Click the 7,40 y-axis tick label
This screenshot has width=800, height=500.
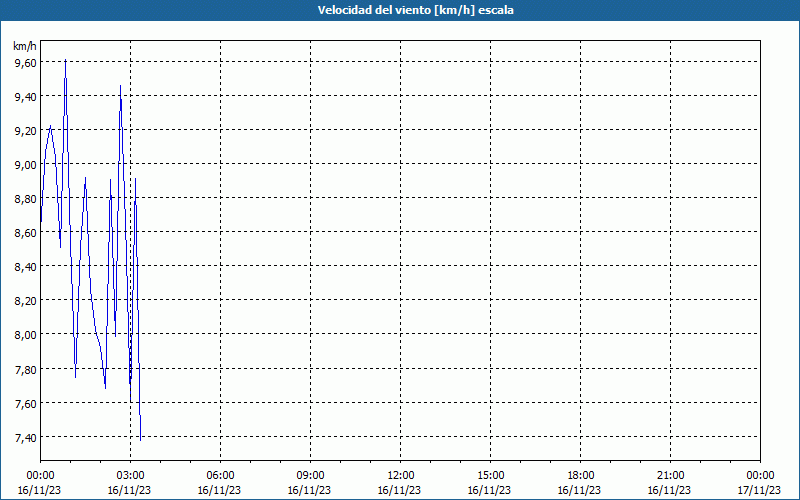[25, 438]
